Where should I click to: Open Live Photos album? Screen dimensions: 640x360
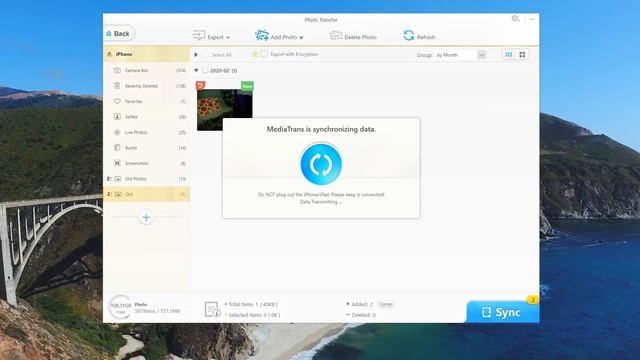(147, 132)
